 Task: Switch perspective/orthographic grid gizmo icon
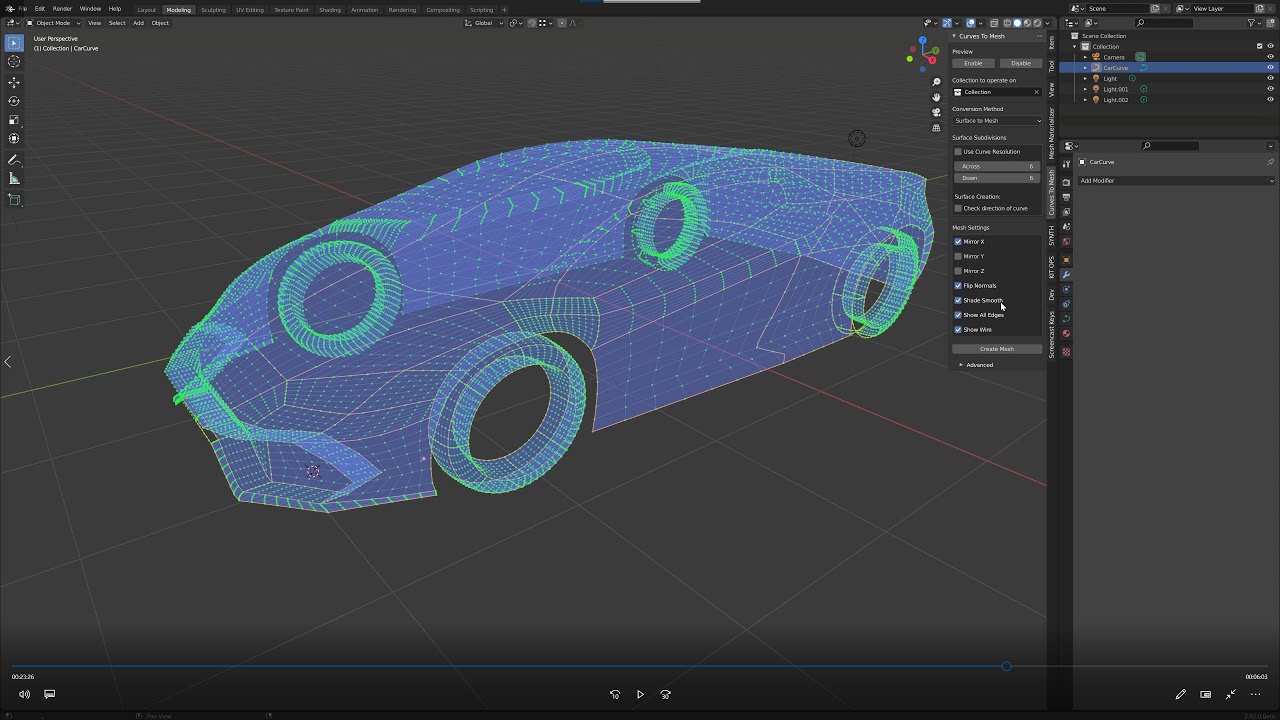tap(936, 128)
